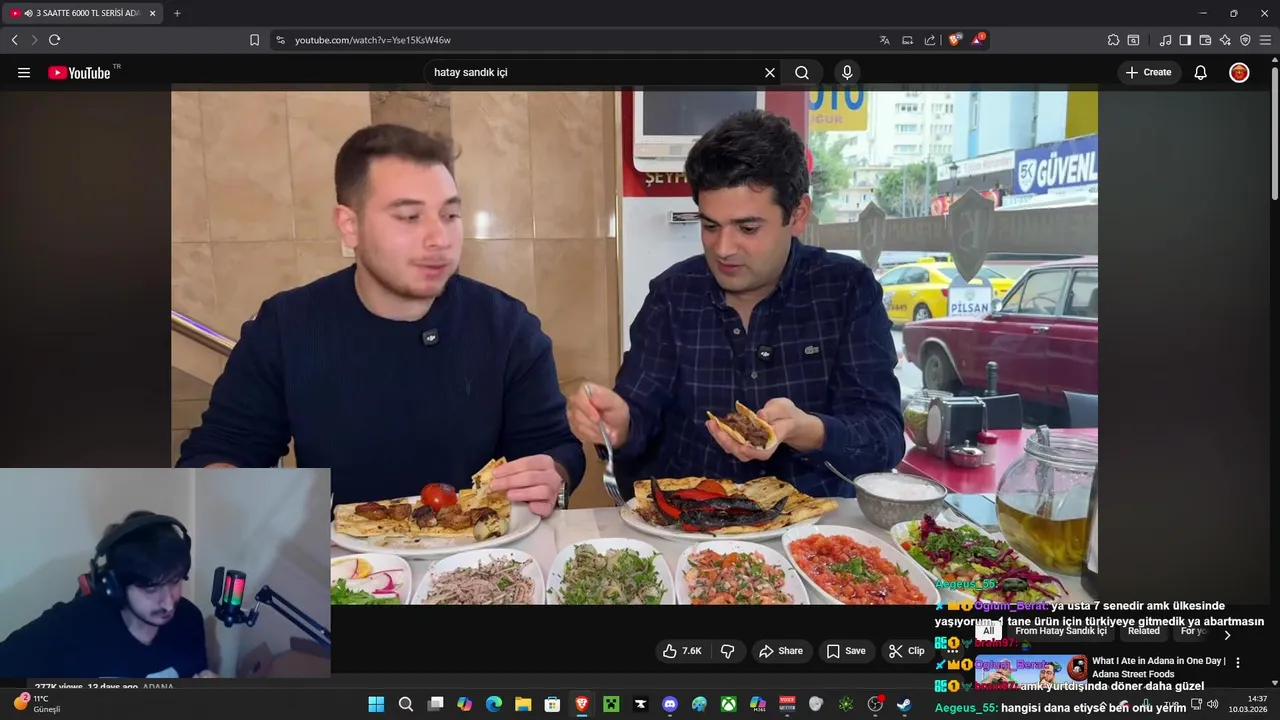Screen dimensions: 1280x720
Task: Clear the search text with the X
Action: [x=770, y=73]
